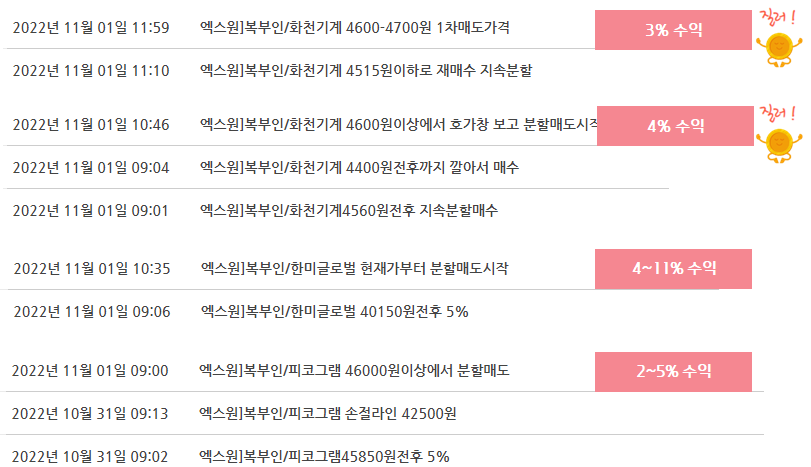Click the 4~11% 수익 pink badge
The image size is (811, 467).
pos(673,269)
